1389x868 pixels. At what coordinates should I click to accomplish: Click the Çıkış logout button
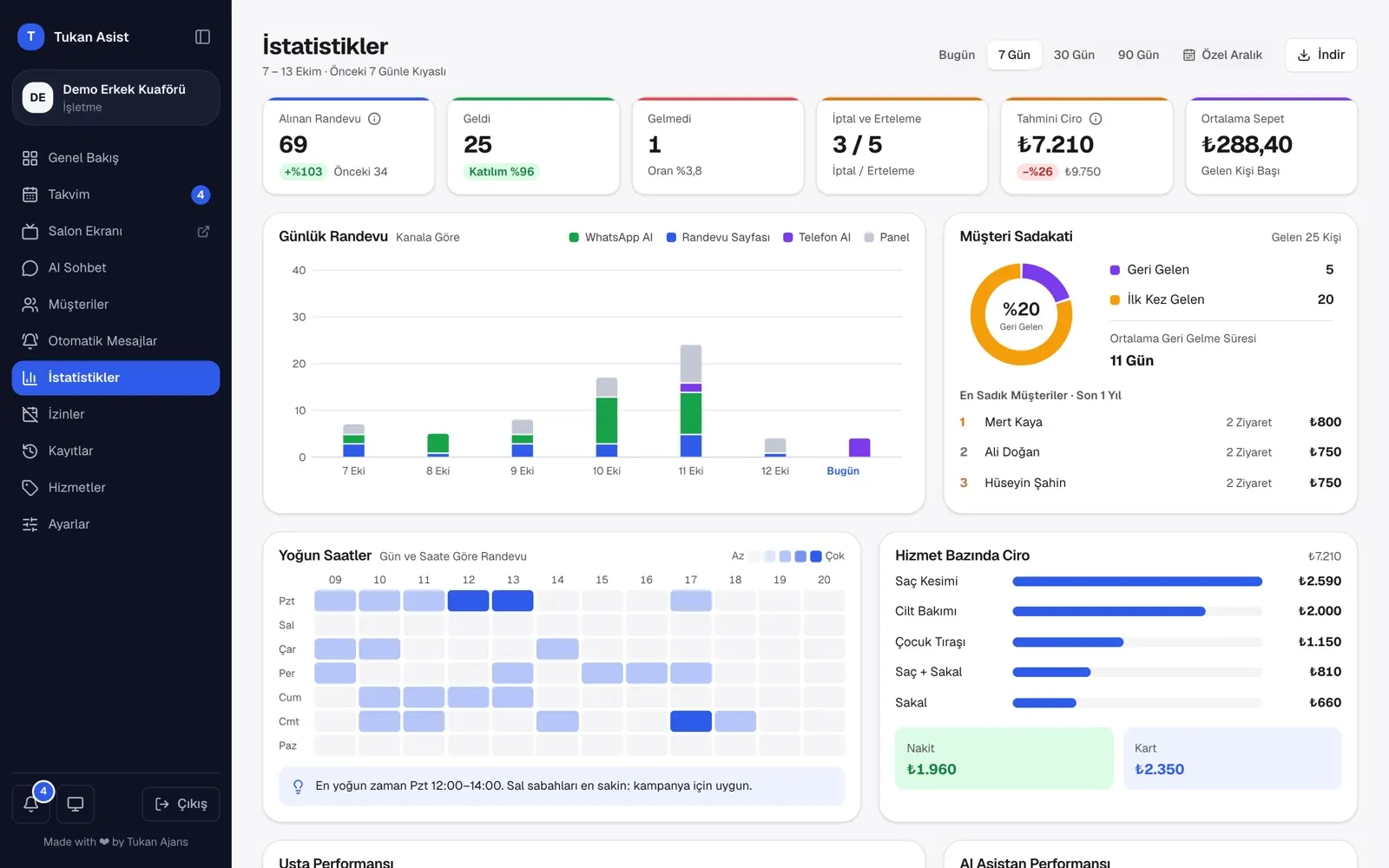coord(181,804)
